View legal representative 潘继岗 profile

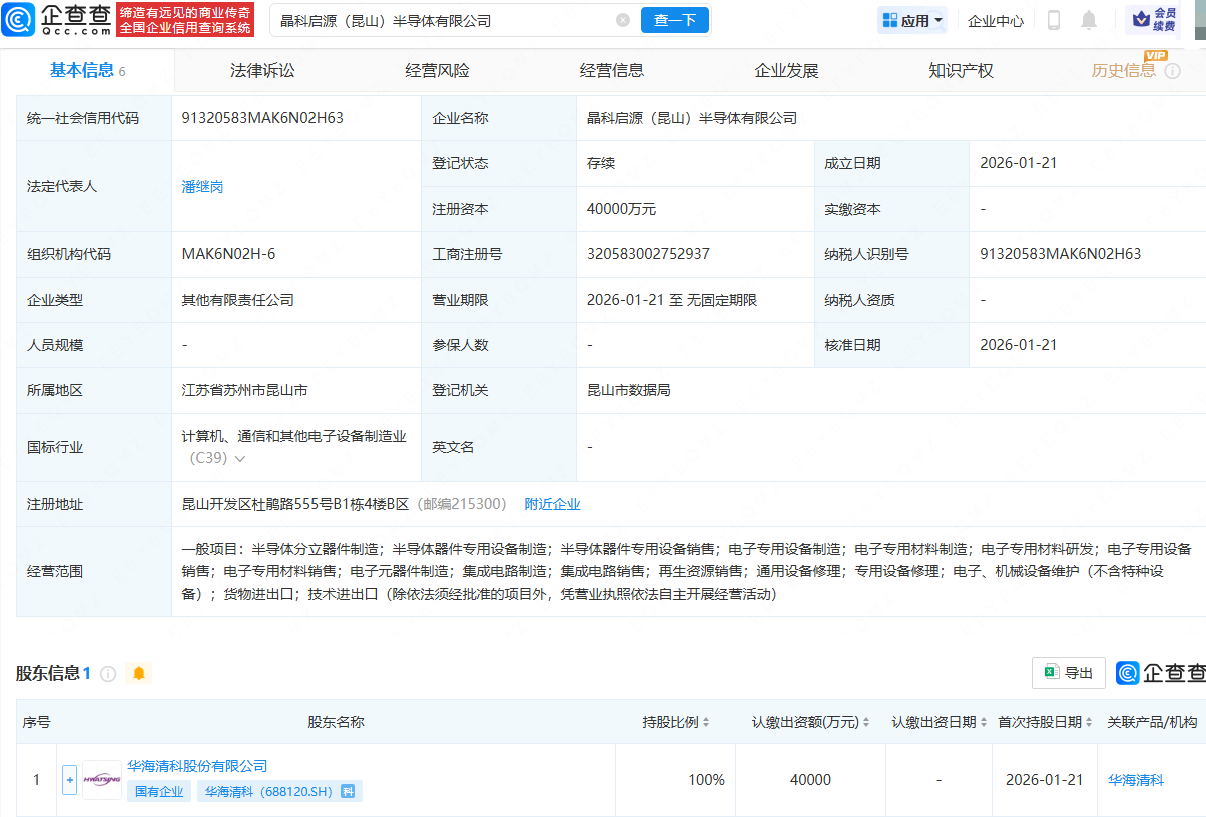[x=201, y=185]
